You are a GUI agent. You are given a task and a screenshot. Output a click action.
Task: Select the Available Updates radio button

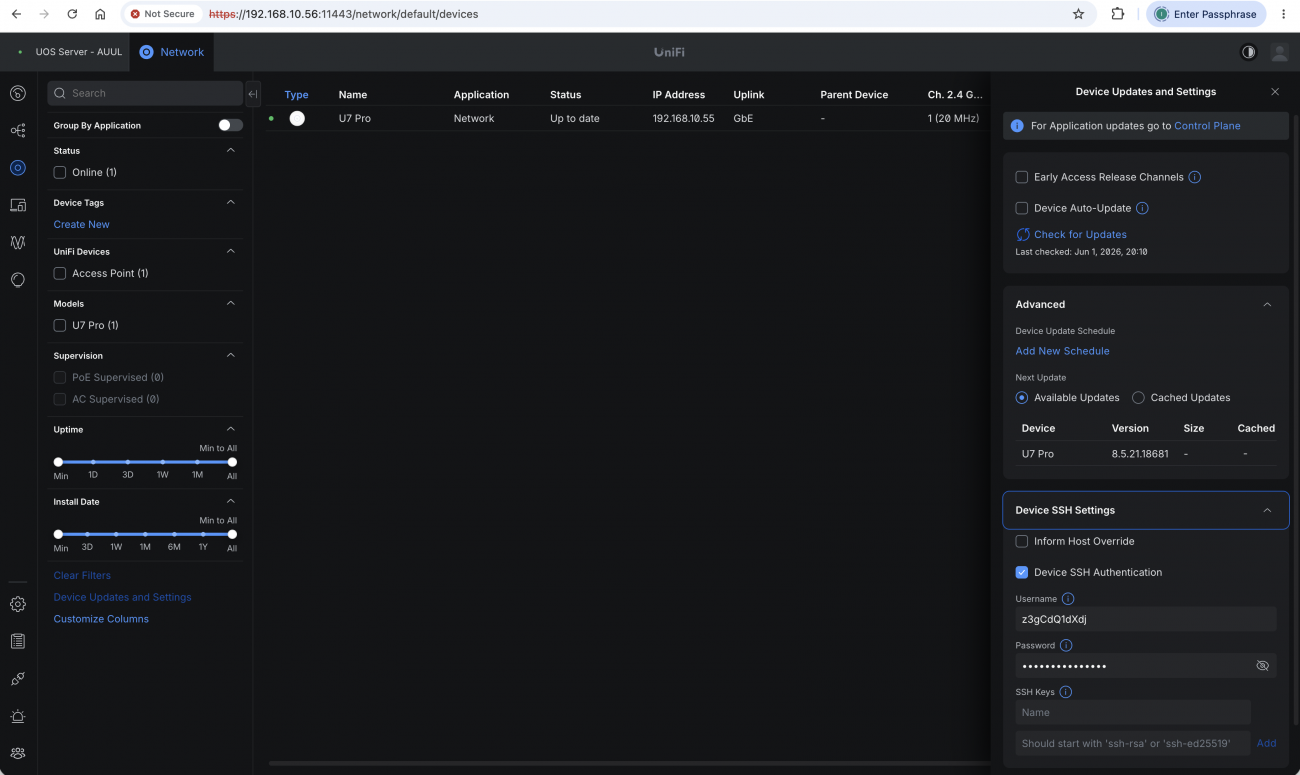click(x=1022, y=397)
